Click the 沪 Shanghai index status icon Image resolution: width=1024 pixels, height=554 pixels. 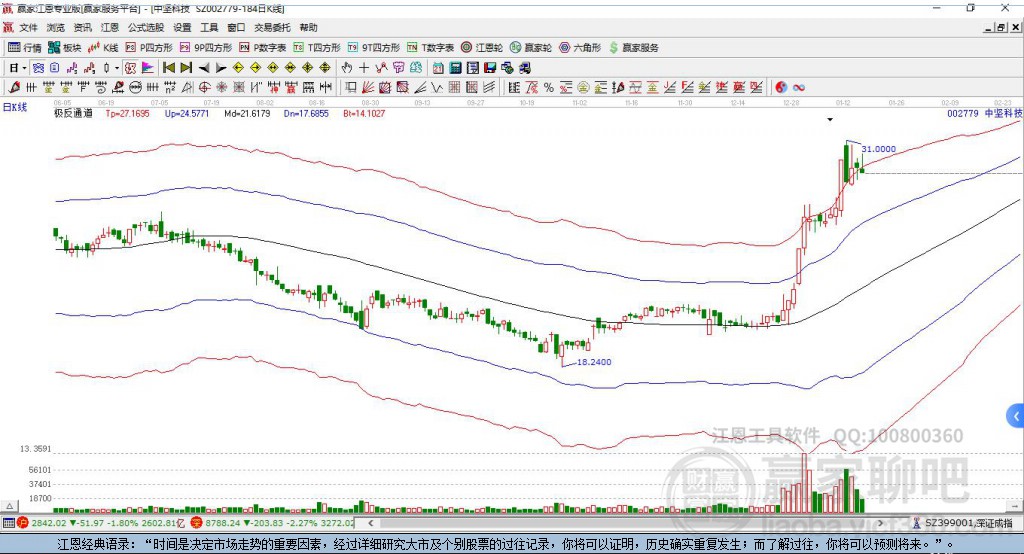click(x=23, y=523)
